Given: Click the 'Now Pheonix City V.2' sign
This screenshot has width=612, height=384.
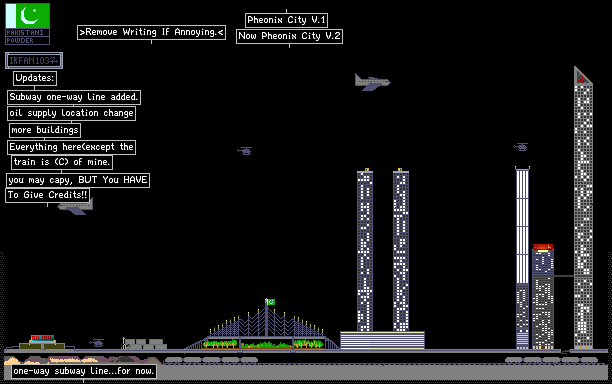Looking at the screenshot, I should (x=289, y=36).
